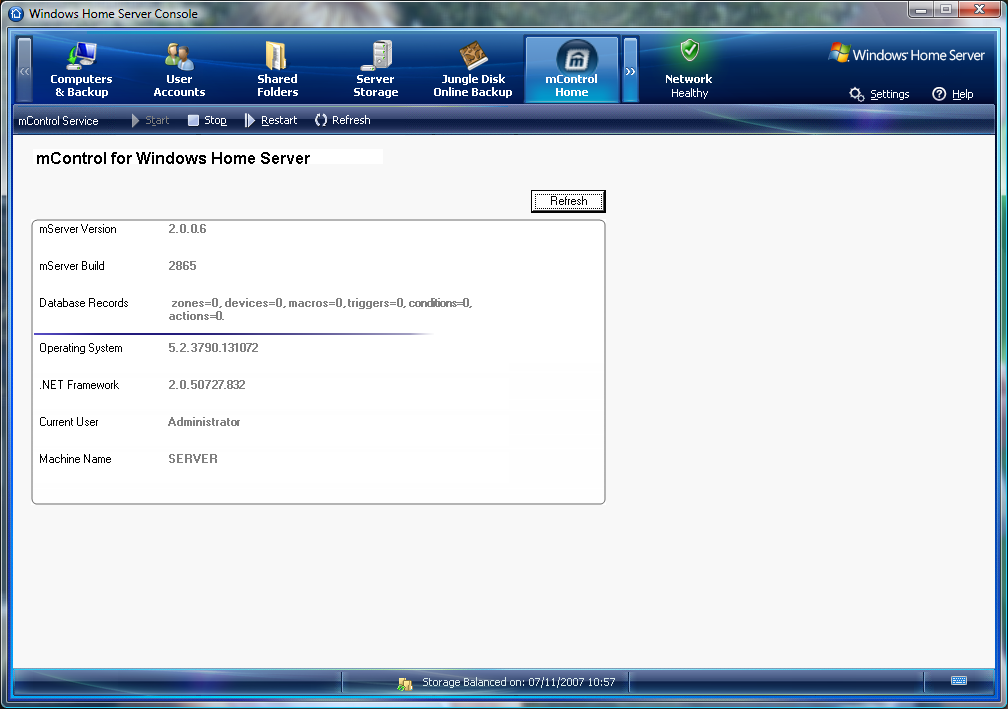Click the mServer Build label
Image resolution: width=1008 pixels, height=709 pixels.
71,266
